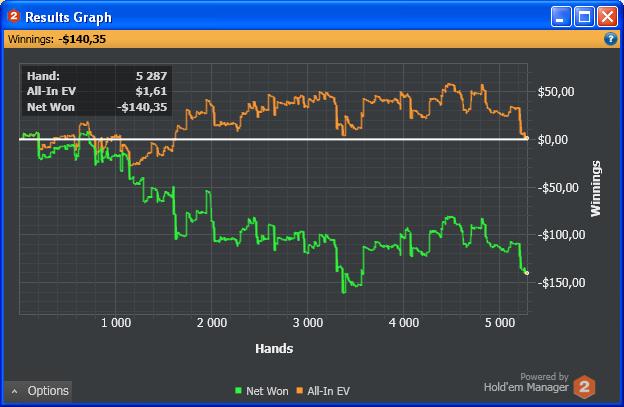Toggle the Net Won legend entry
624x407 pixels.
point(262,391)
